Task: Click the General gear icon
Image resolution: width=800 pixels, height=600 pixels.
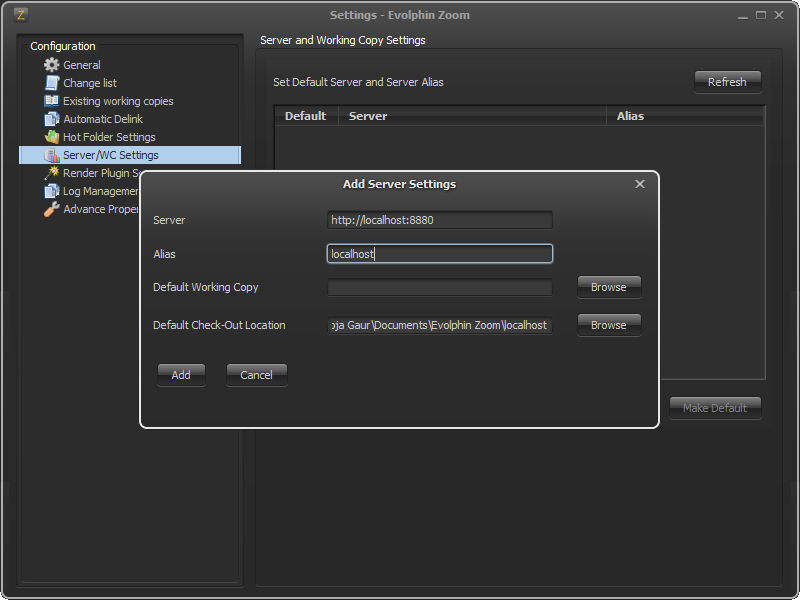Action: pos(52,65)
